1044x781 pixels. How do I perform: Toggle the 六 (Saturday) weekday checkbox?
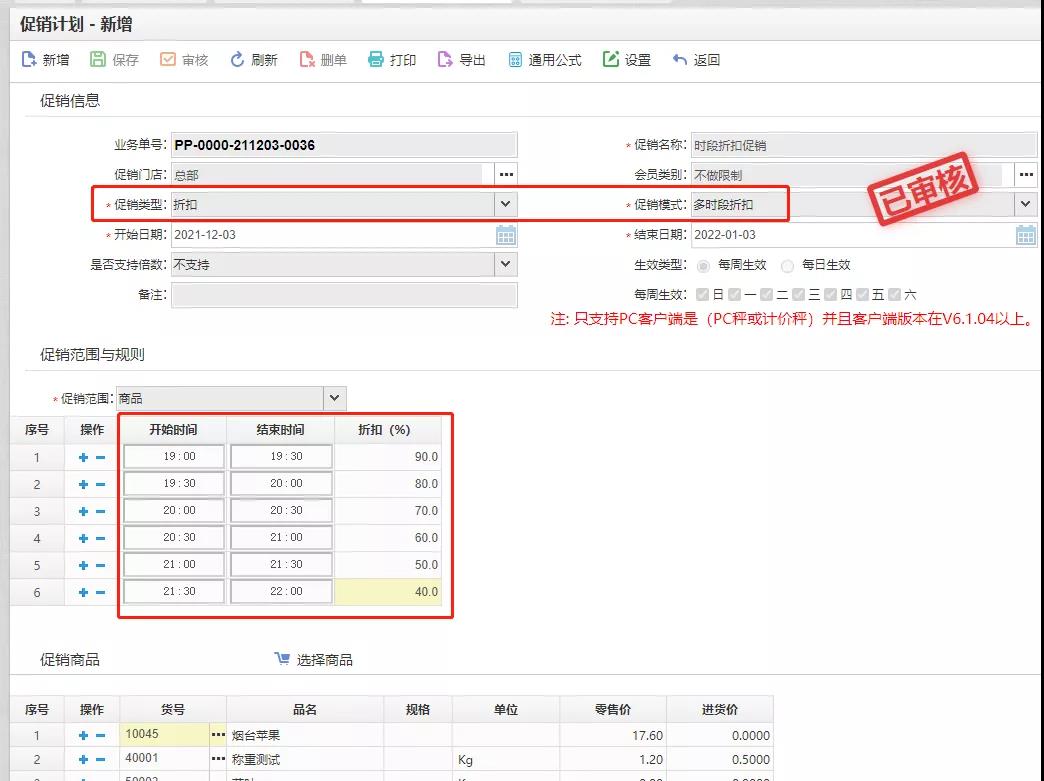click(x=894, y=295)
